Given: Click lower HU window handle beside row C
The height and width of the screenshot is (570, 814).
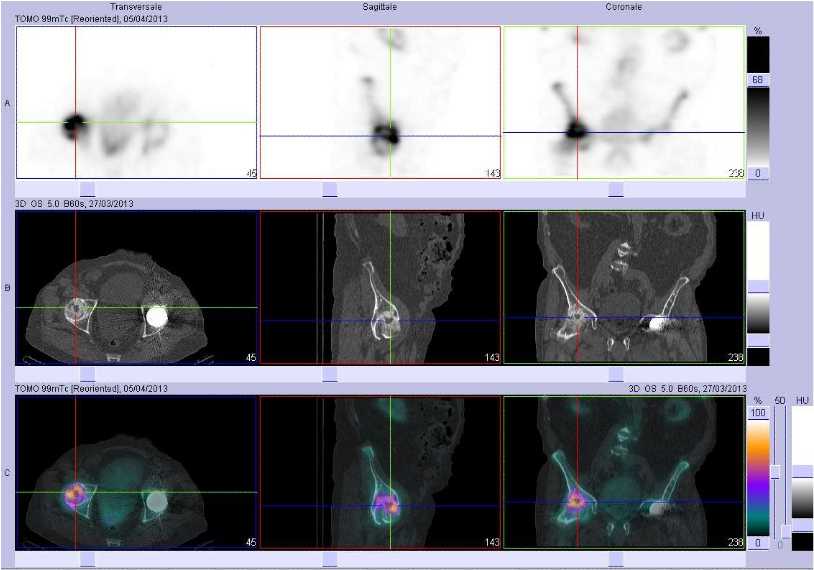Looking at the screenshot, I should pyautogui.click(x=803, y=525).
